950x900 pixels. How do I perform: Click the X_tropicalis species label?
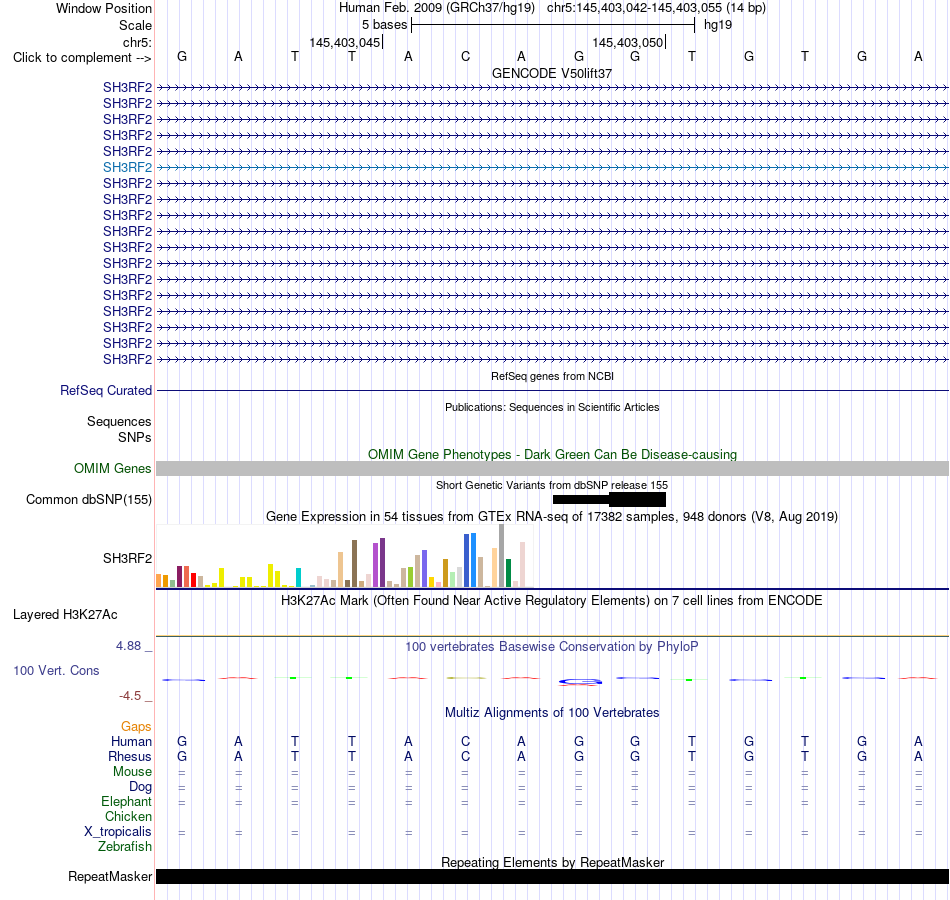118,832
